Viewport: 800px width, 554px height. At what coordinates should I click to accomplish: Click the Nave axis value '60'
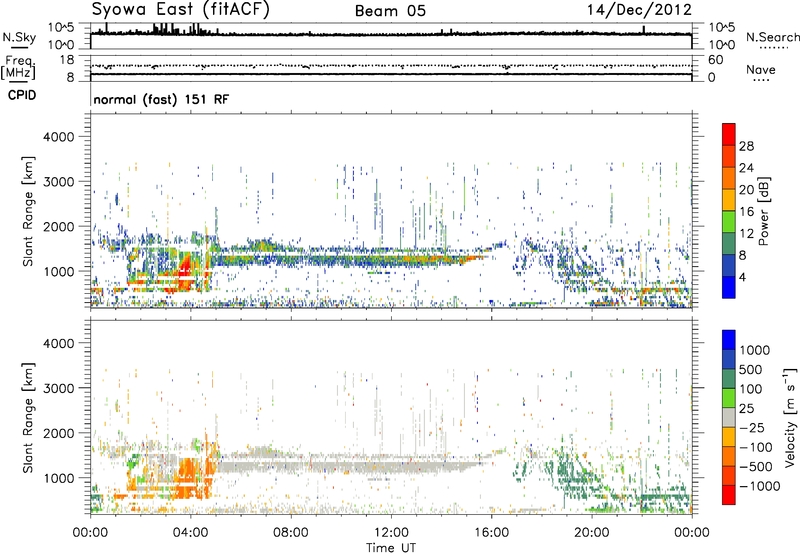click(715, 60)
